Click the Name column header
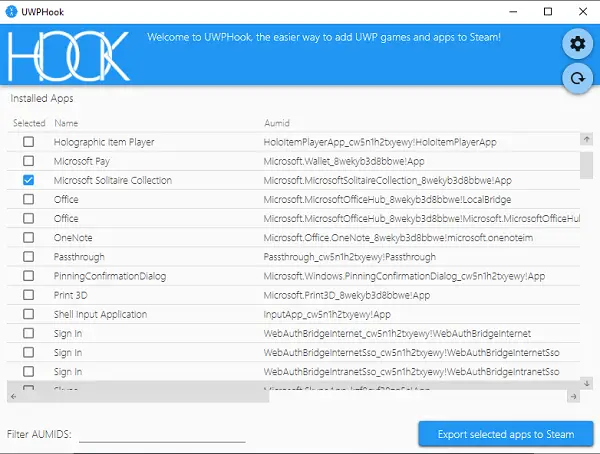 pyautogui.click(x=66, y=123)
